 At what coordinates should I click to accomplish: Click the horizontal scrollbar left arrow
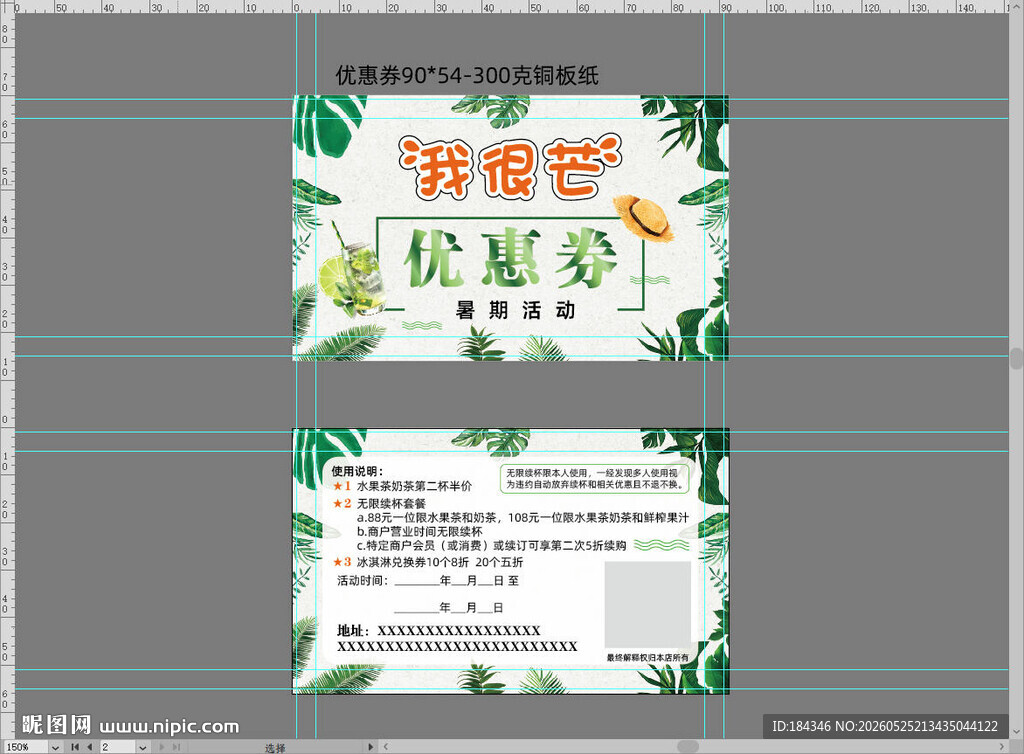(x=385, y=747)
